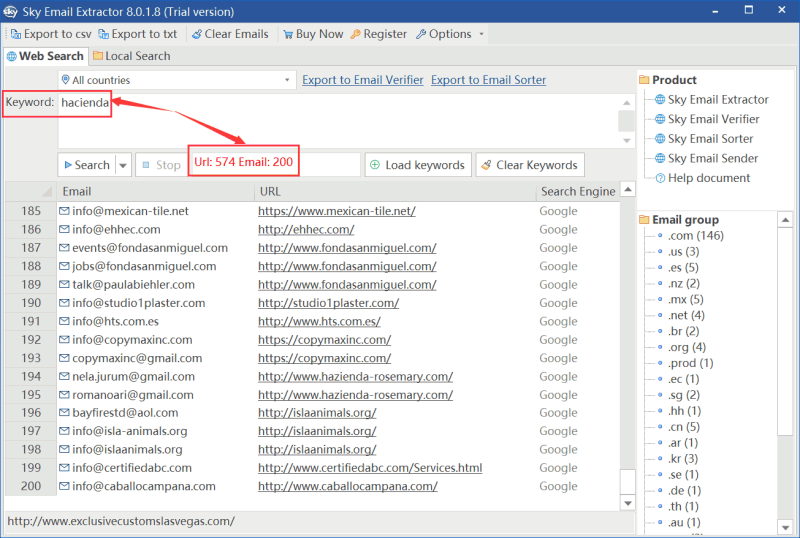
Task: Open the Search button dropdown arrow
Action: pyautogui.click(x=124, y=165)
